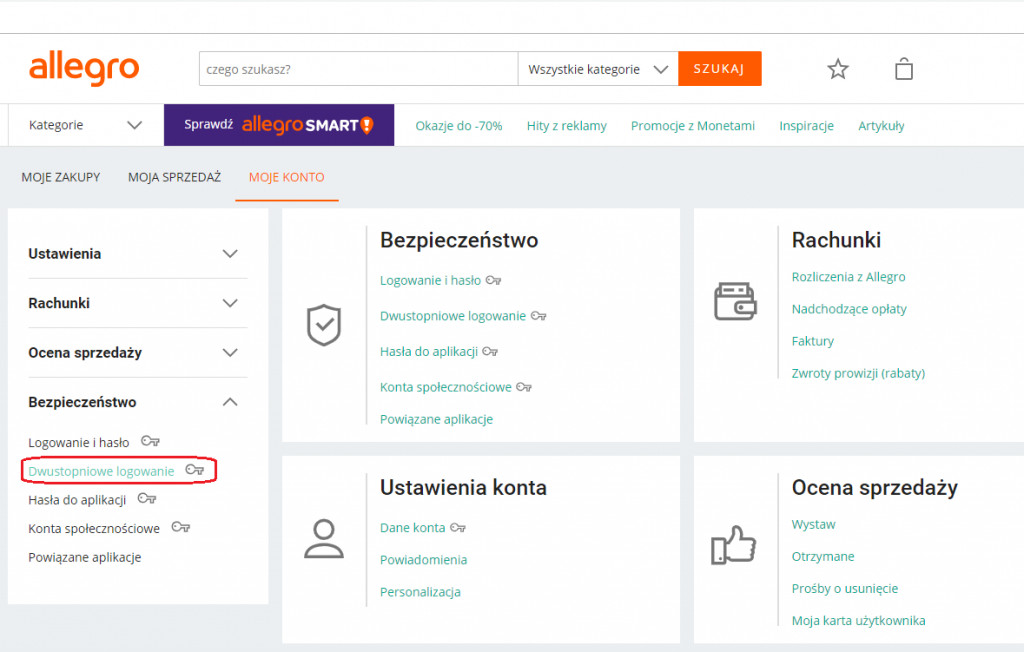Click key icon beside Bezpieczeństwo card Logowanie i hasło

pyautogui.click(x=494, y=280)
